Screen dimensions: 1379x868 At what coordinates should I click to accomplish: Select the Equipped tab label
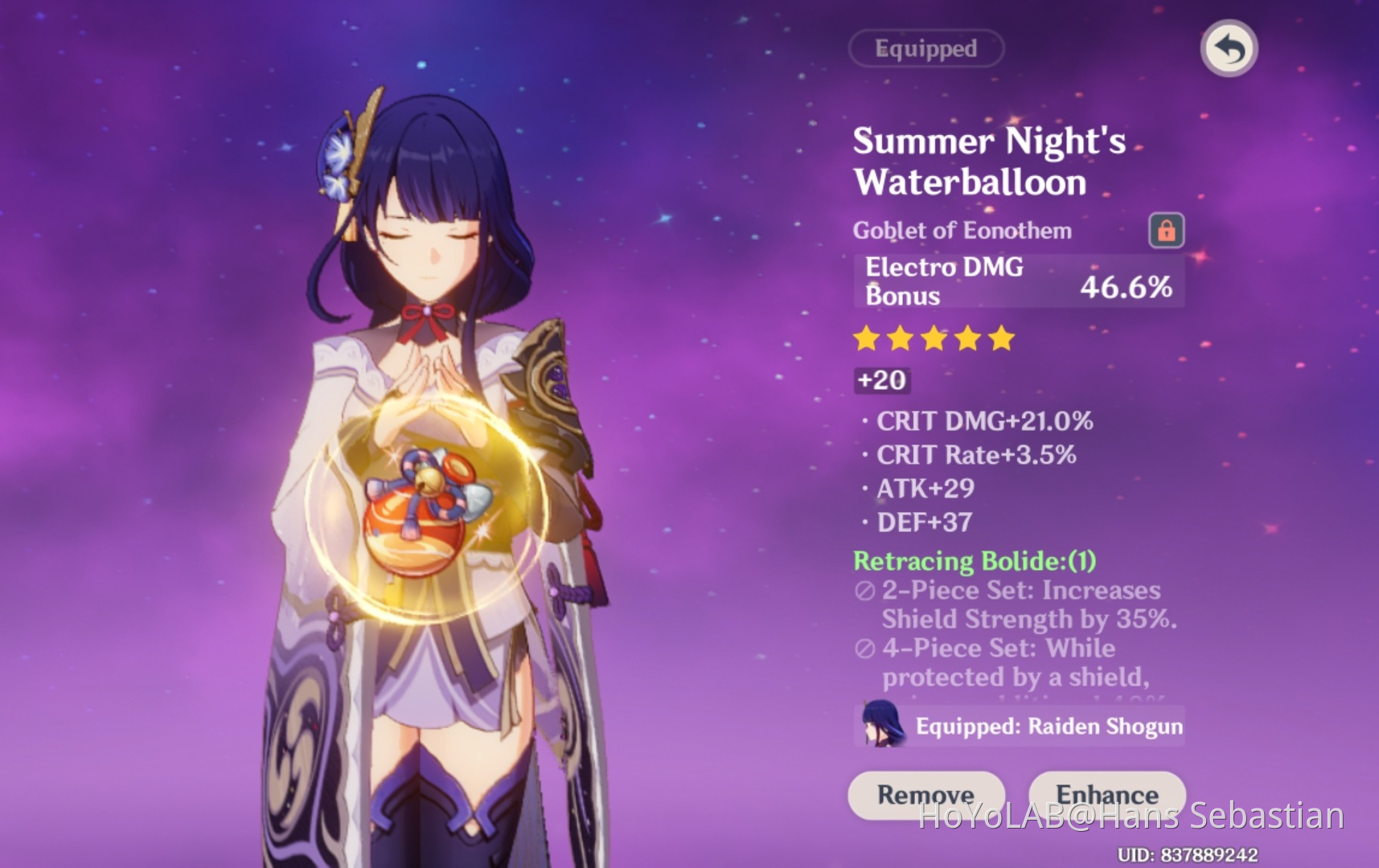(x=926, y=49)
